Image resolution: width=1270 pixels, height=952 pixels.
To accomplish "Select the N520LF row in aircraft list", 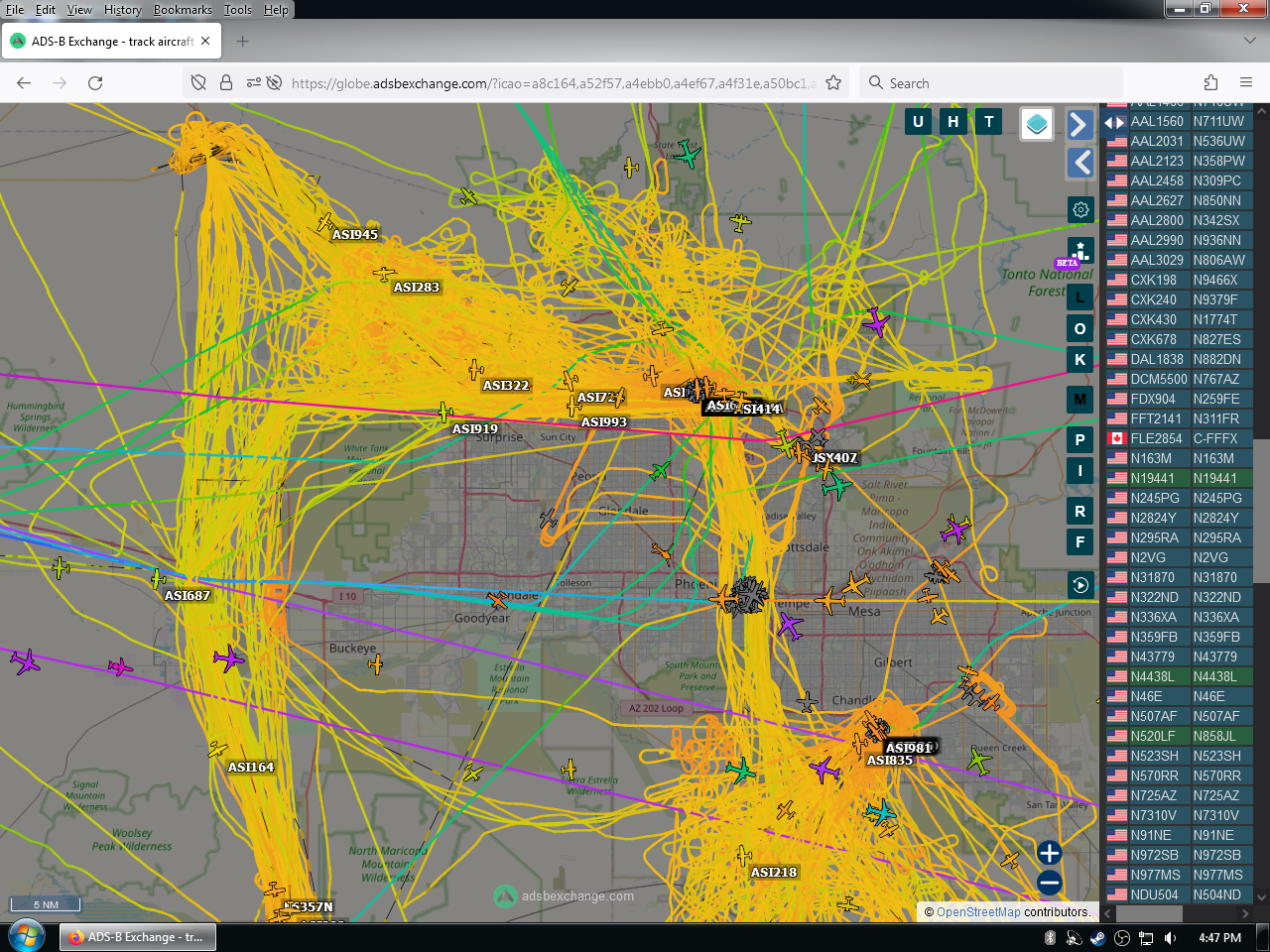I will pyautogui.click(x=1180, y=736).
